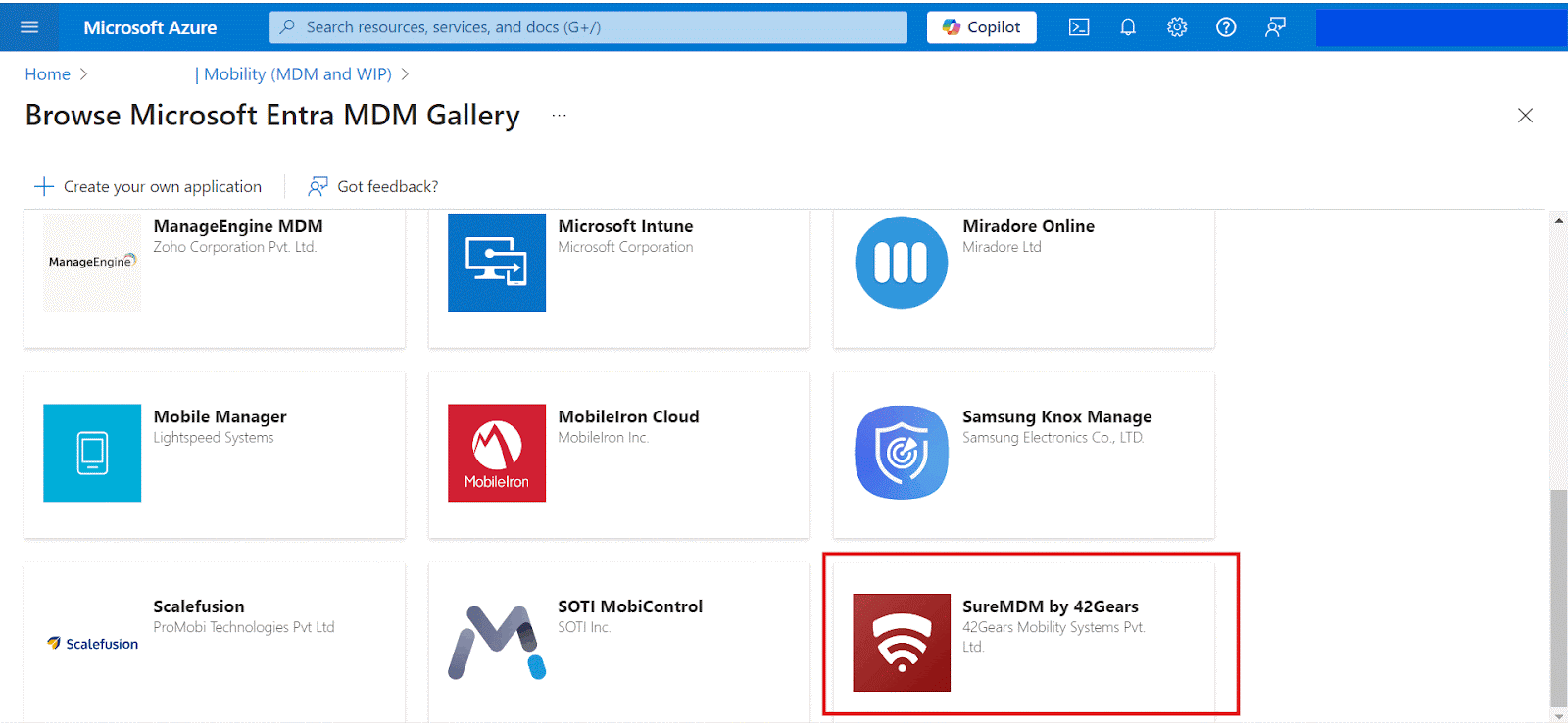Click 42Gears Mobility Systems Pvt. Ltd. text
This screenshot has width=1568, height=727.
[1053, 637]
